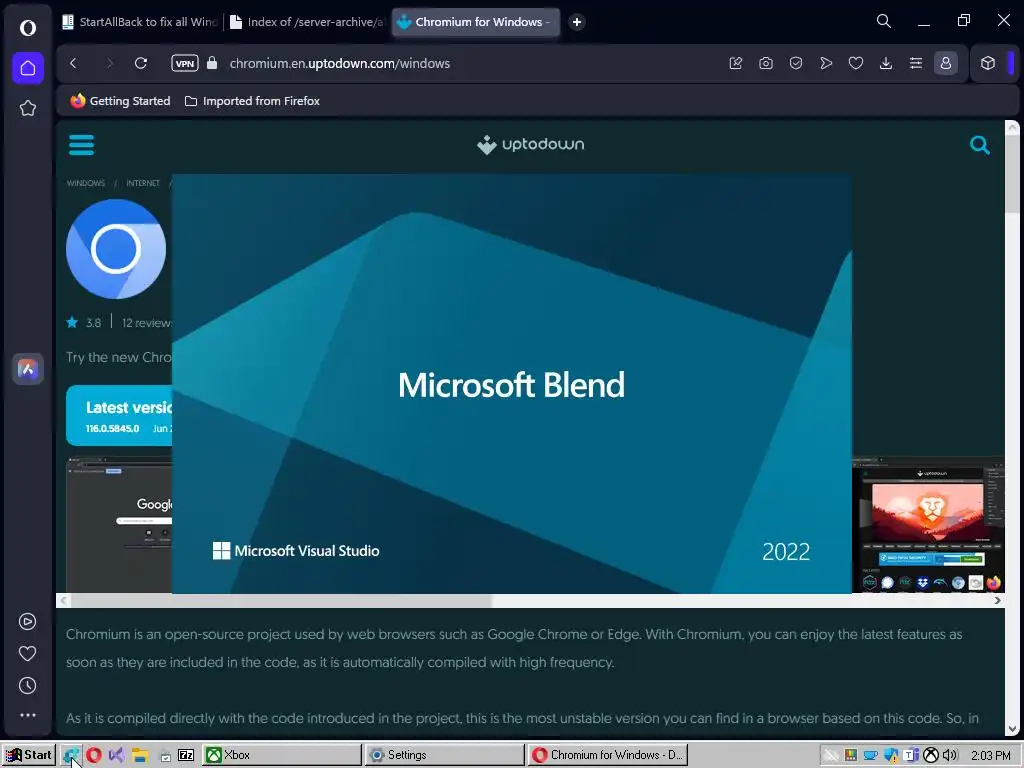The height and width of the screenshot is (768, 1024).
Task: Open a new tab with plus
Action: pyautogui.click(x=577, y=22)
